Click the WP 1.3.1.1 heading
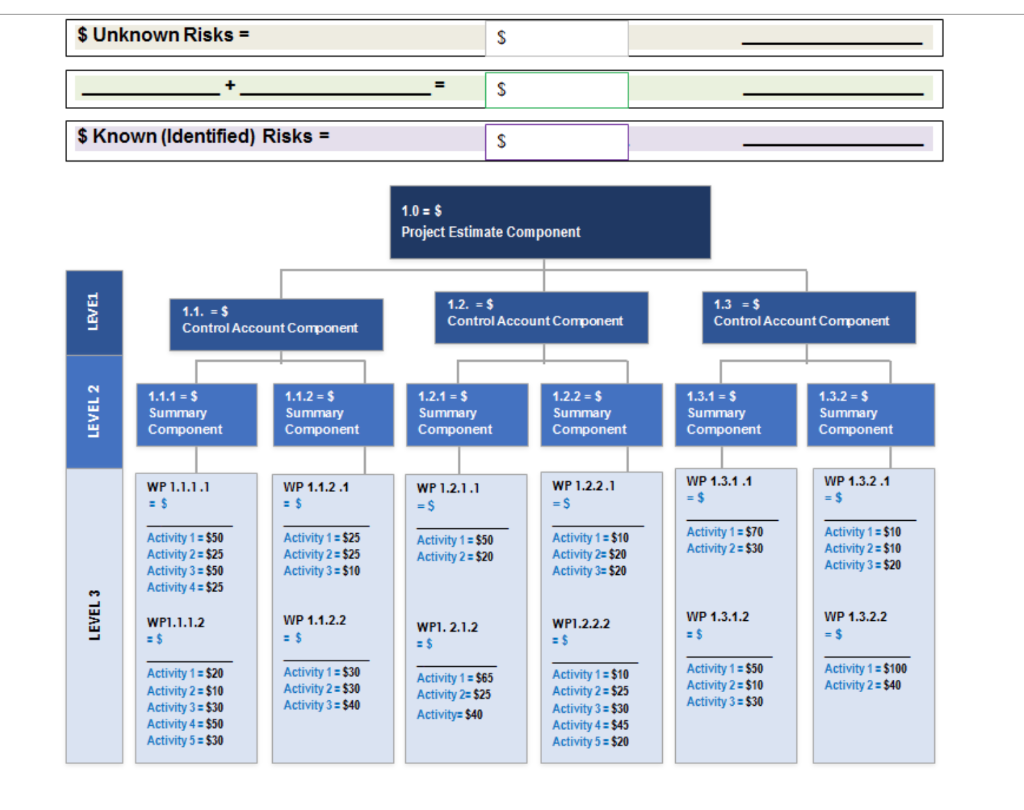 [719, 481]
